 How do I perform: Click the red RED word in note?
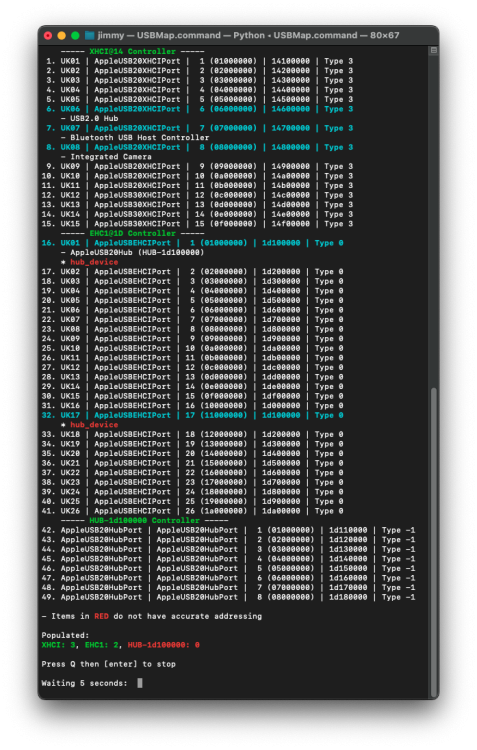click(101, 616)
